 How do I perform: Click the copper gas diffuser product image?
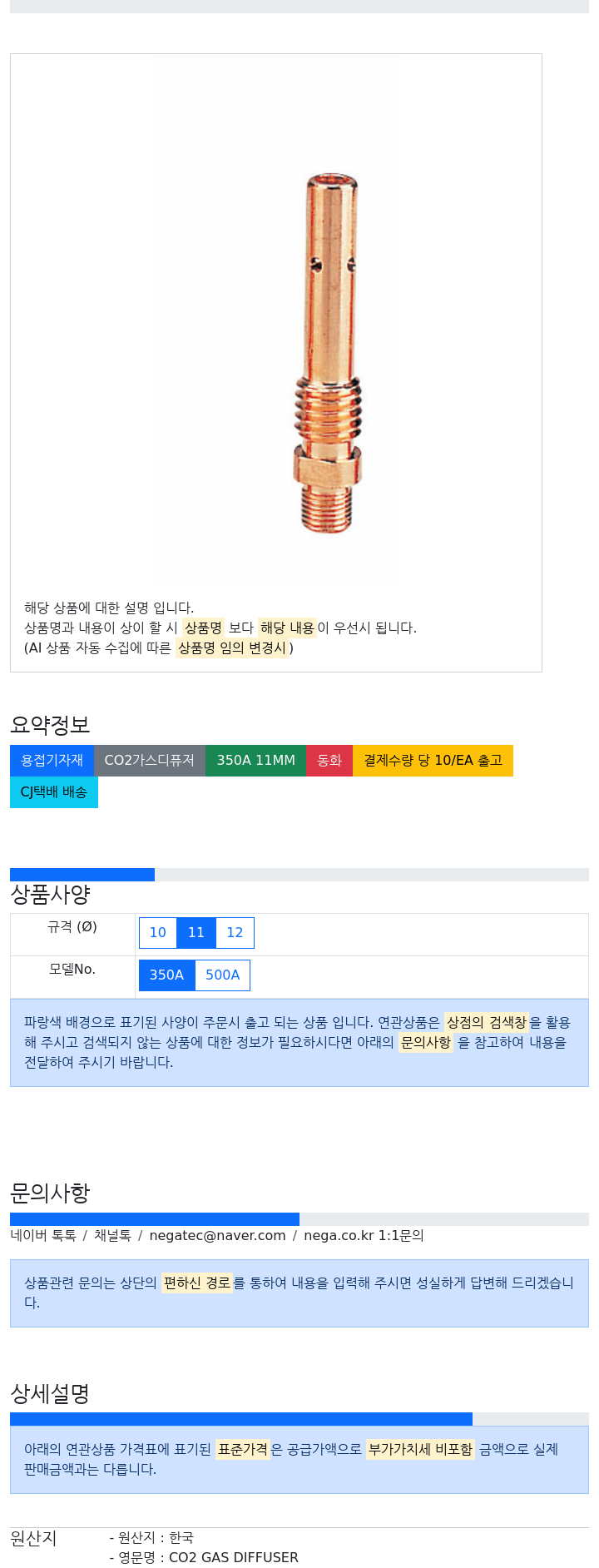click(x=328, y=354)
